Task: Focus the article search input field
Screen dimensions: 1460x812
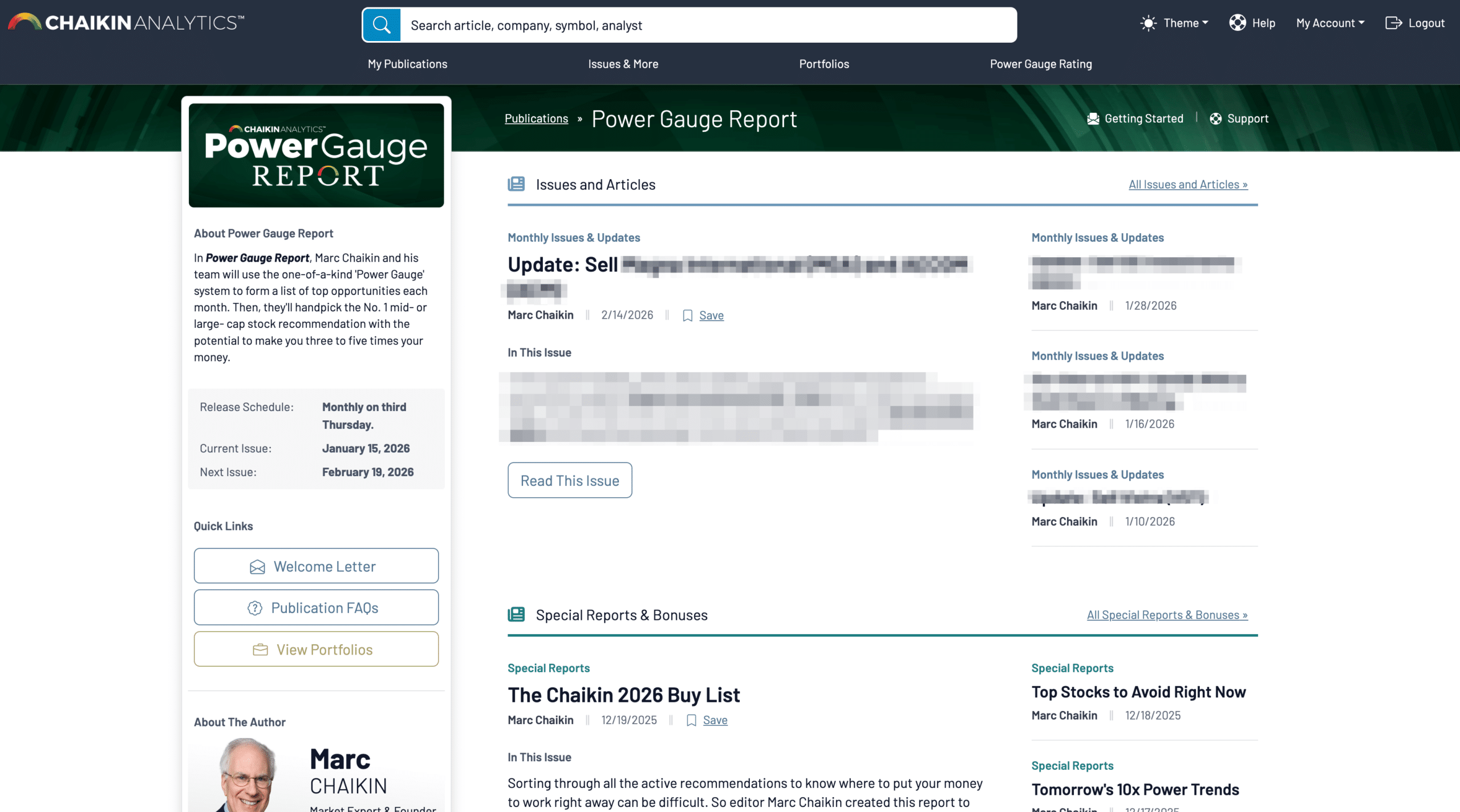Action: (707, 25)
